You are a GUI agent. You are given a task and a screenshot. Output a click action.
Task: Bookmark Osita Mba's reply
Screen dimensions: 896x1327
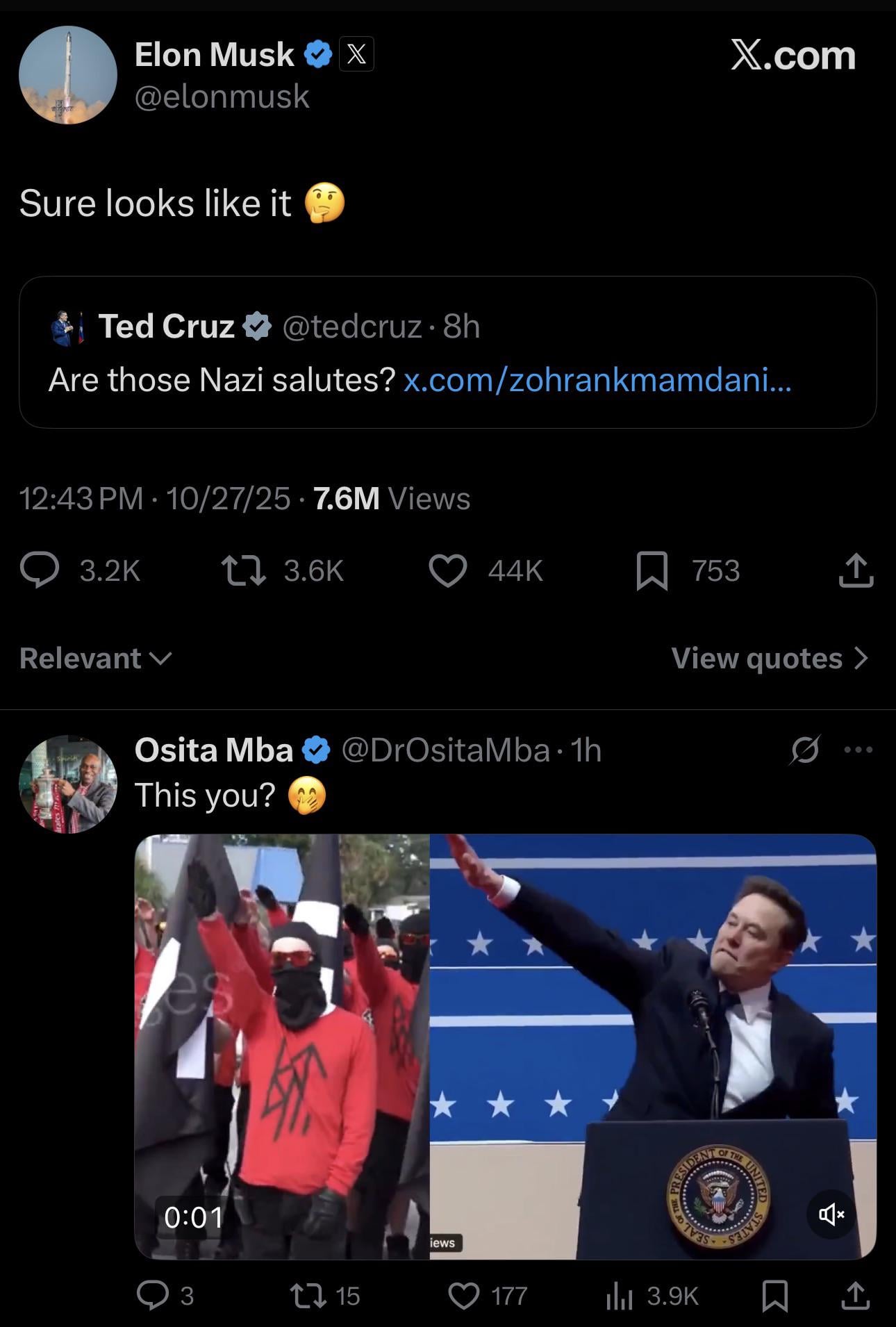(774, 1295)
